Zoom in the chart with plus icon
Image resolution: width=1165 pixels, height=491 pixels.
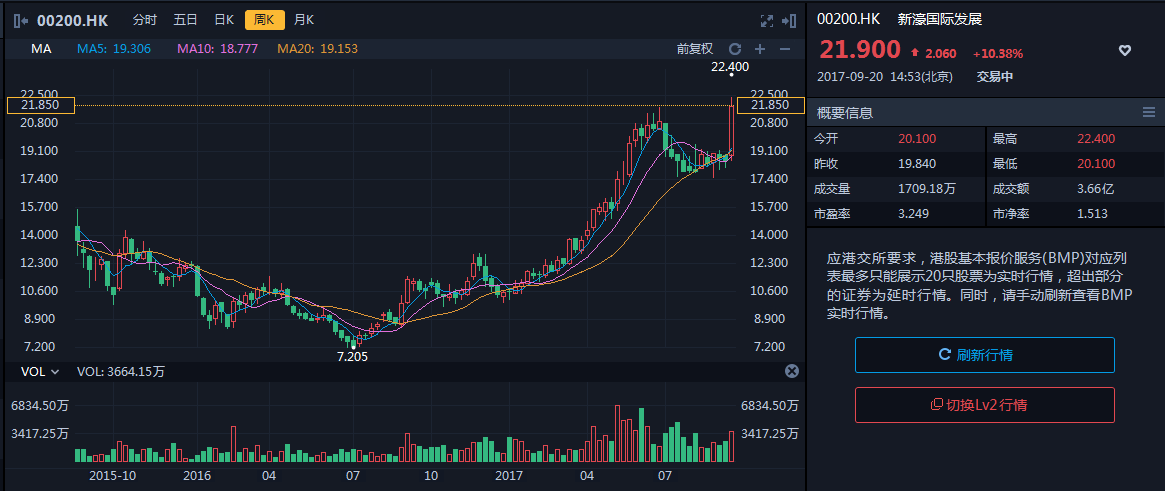click(760, 48)
